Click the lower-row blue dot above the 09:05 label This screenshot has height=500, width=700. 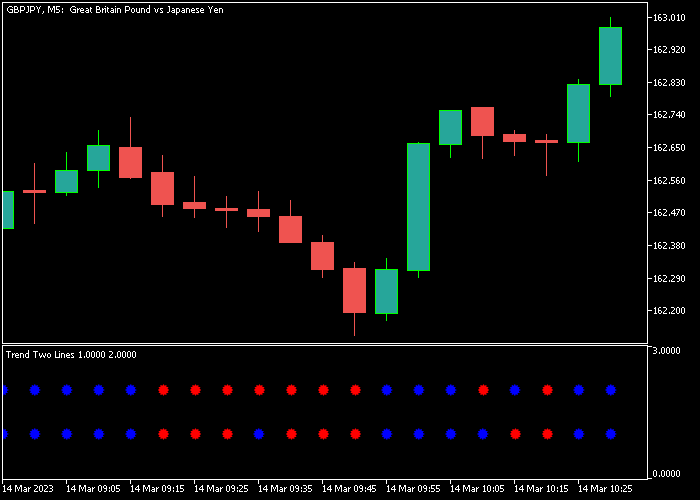67,434
